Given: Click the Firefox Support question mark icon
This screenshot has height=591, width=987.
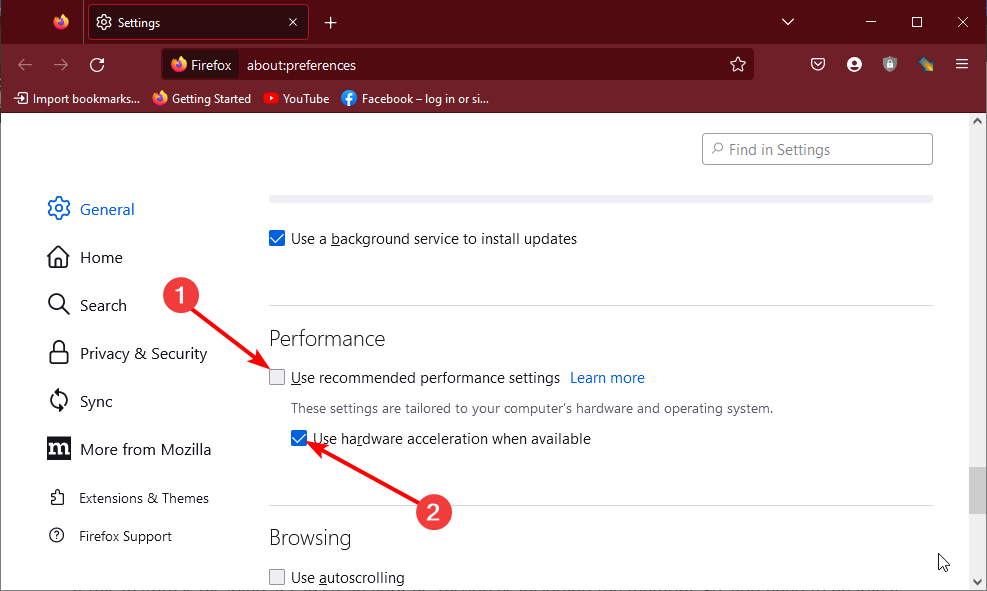Looking at the screenshot, I should pos(57,535).
